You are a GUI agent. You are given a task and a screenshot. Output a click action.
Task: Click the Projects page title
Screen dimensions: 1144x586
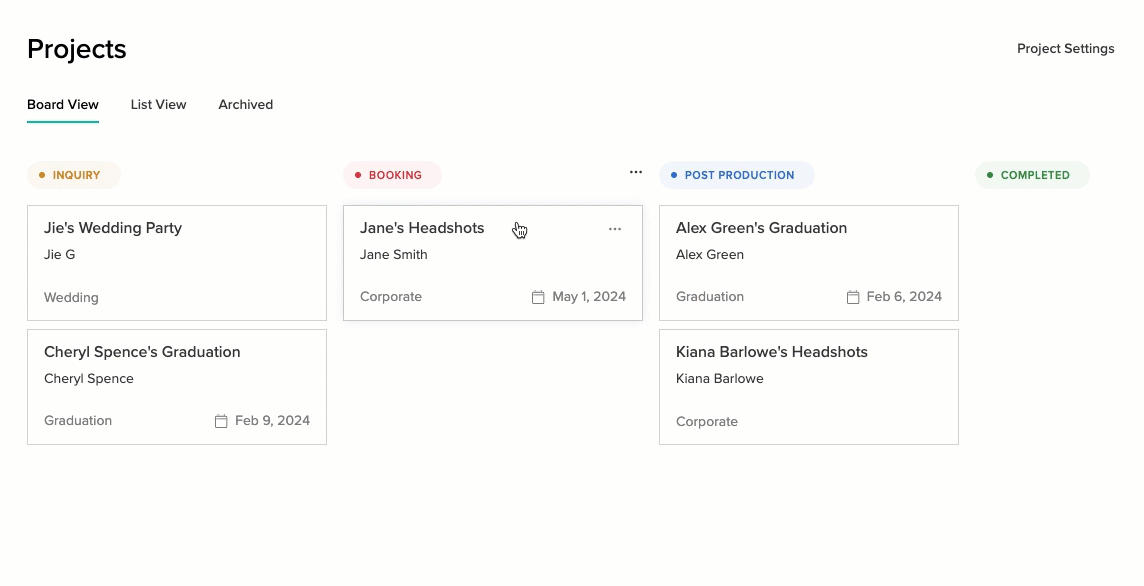click(x=76, y=48)
